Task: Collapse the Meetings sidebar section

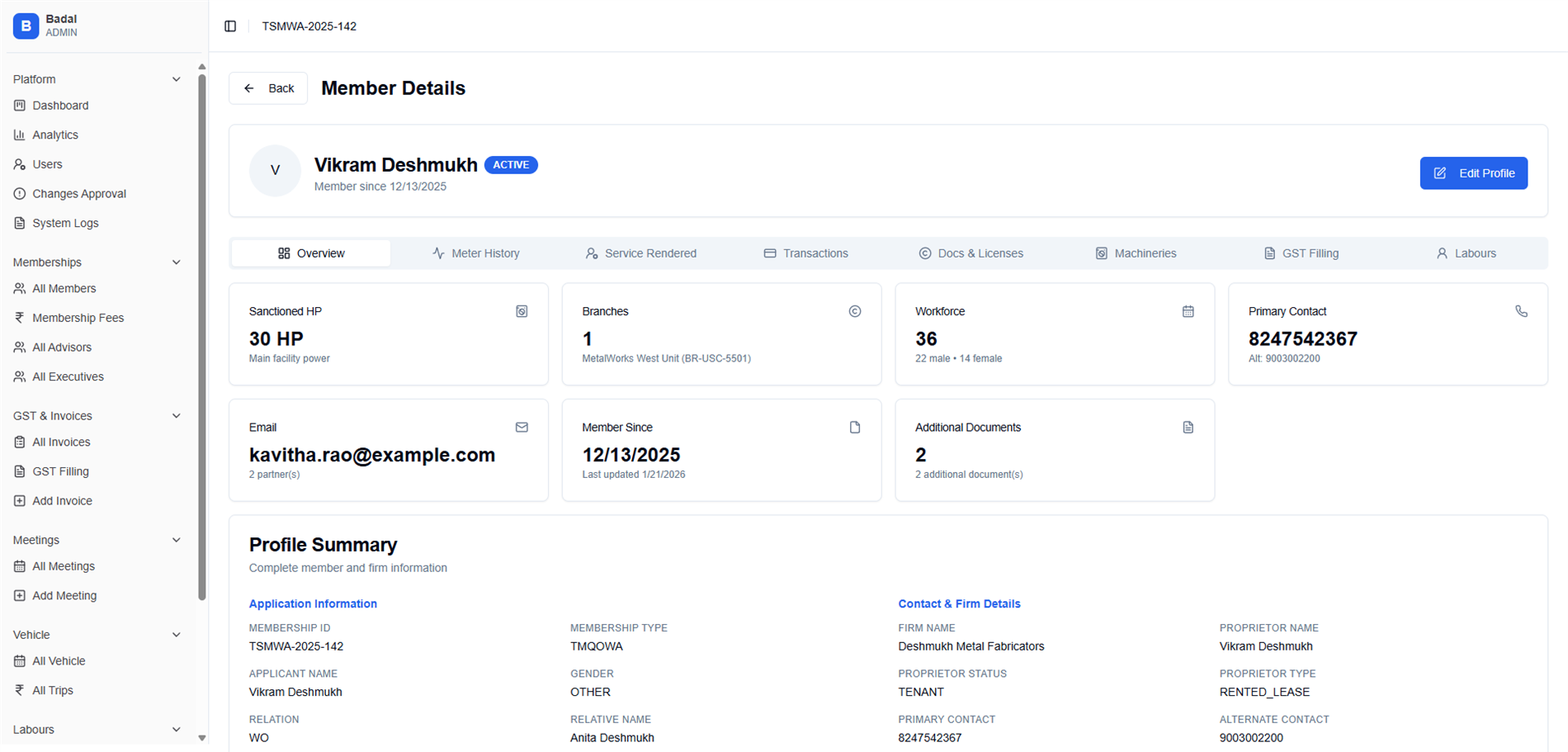Action: [176, 540]
